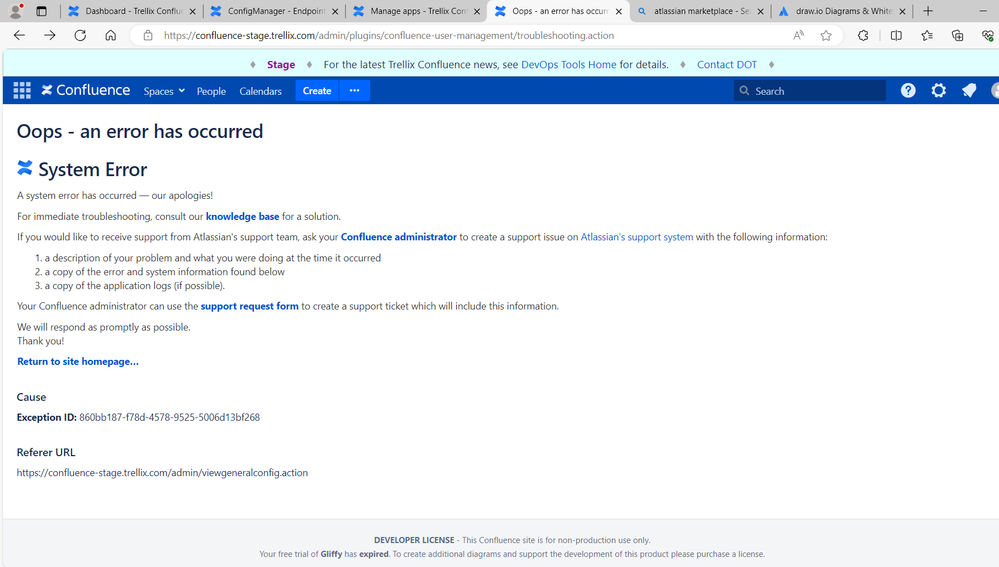Open DevOps Tools Home link in banner

click(568, 64)
